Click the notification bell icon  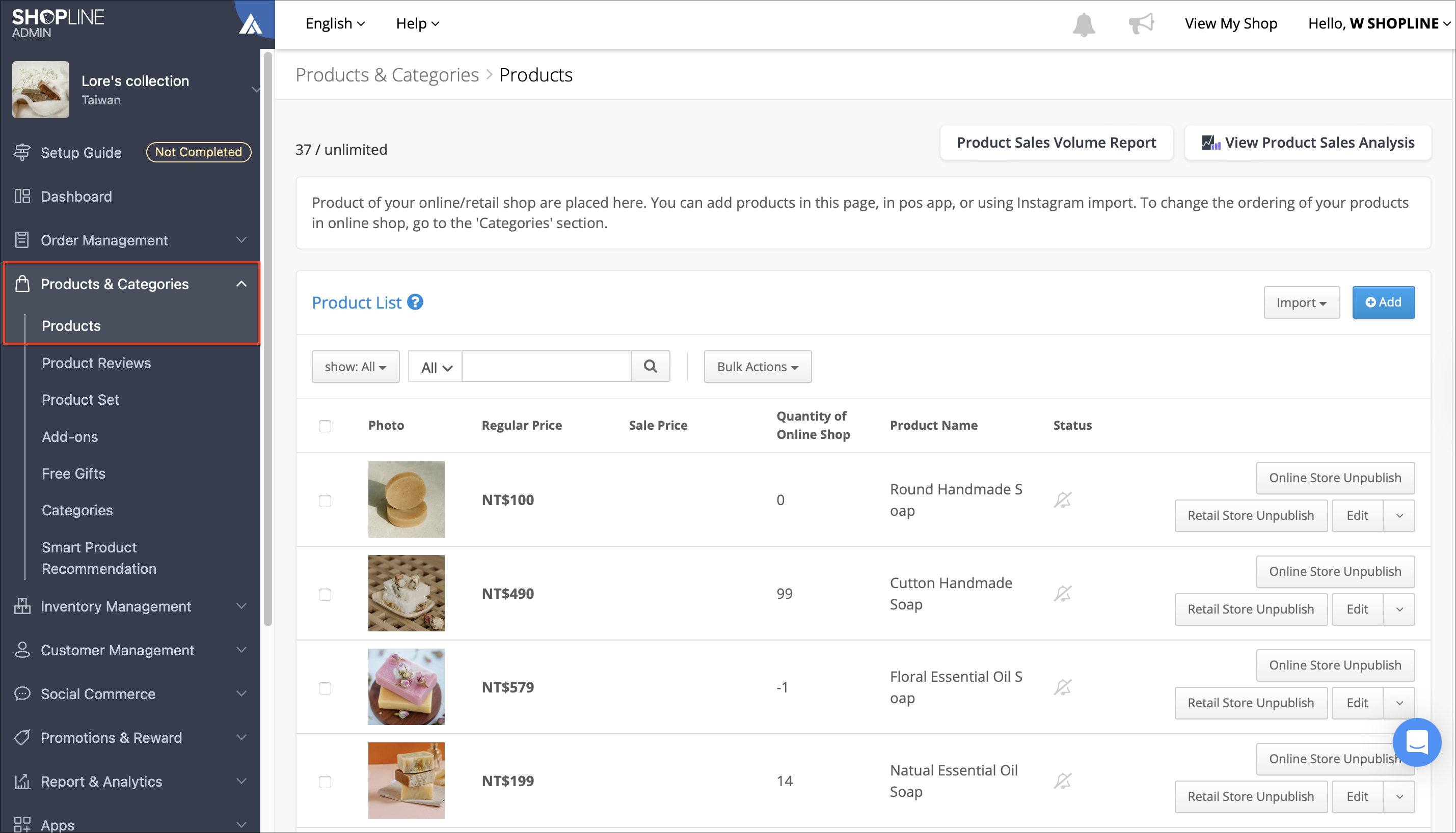pos(1084,24)
